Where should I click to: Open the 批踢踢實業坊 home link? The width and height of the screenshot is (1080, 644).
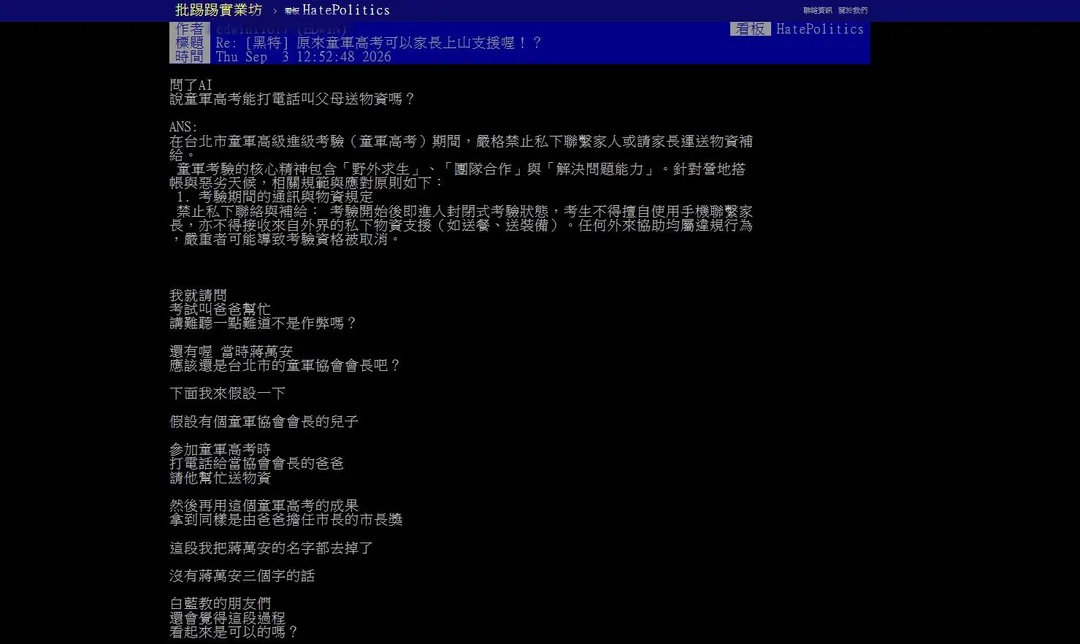(x=218, y=10)
